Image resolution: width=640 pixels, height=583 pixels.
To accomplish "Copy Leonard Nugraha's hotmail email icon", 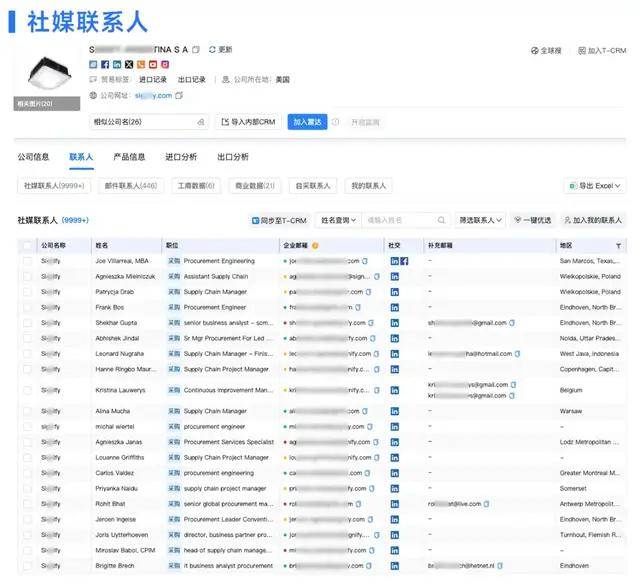I will [x=518, y=354].
